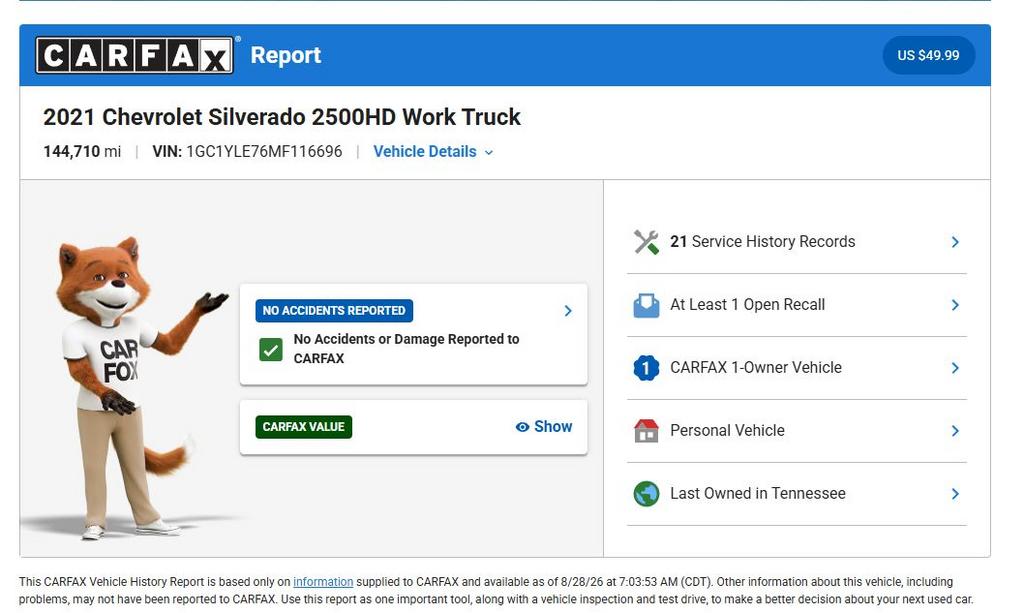Open Last Owned in Tennessee arrow
This screenshot has width=1024, height=613.
(955, 494)
